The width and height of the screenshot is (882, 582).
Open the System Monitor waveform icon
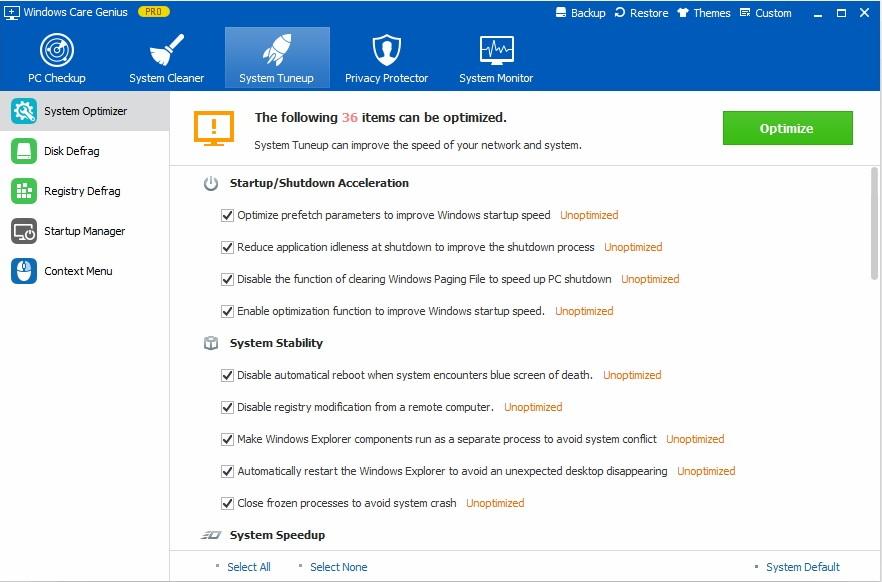point(496,50)
